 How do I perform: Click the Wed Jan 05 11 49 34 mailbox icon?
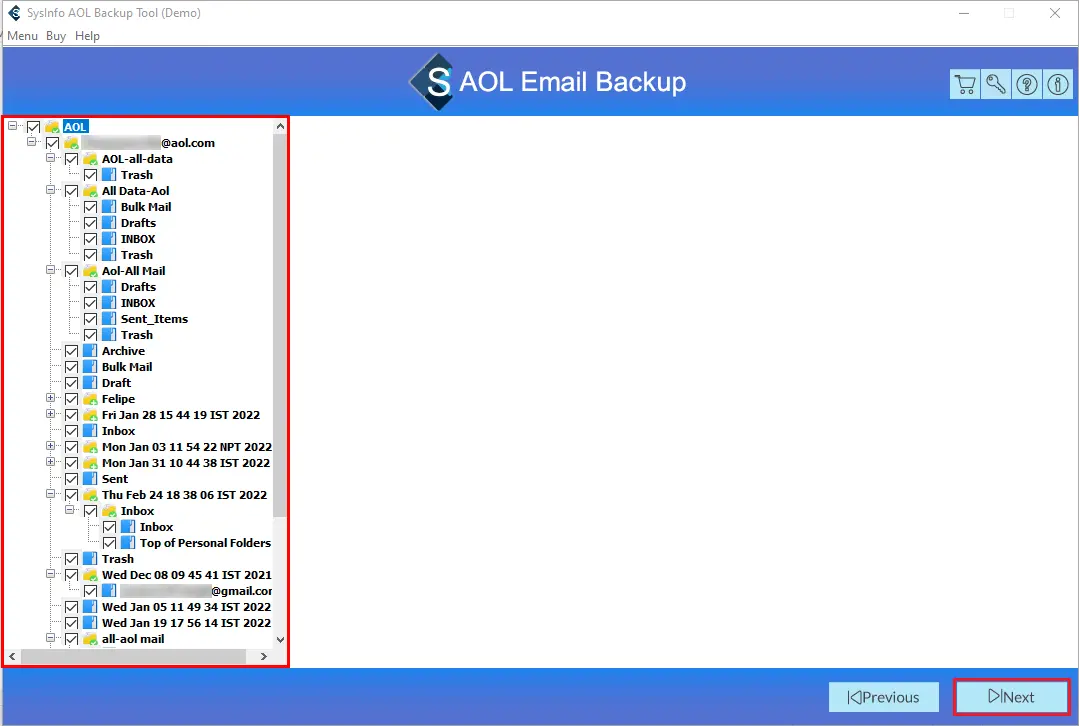[x=90, y=607]
